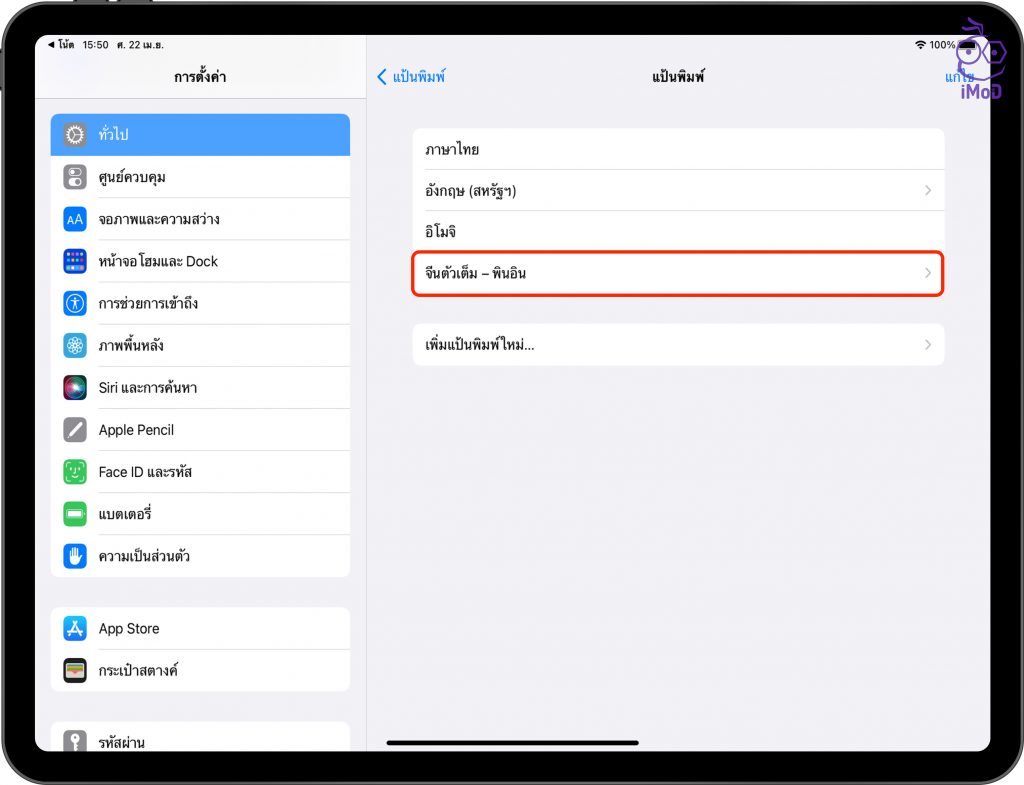Image resolution: width=1024 pixels, height=785 pixels.
Task: Open the Siri and Search icon
Action: pos(74,387)
